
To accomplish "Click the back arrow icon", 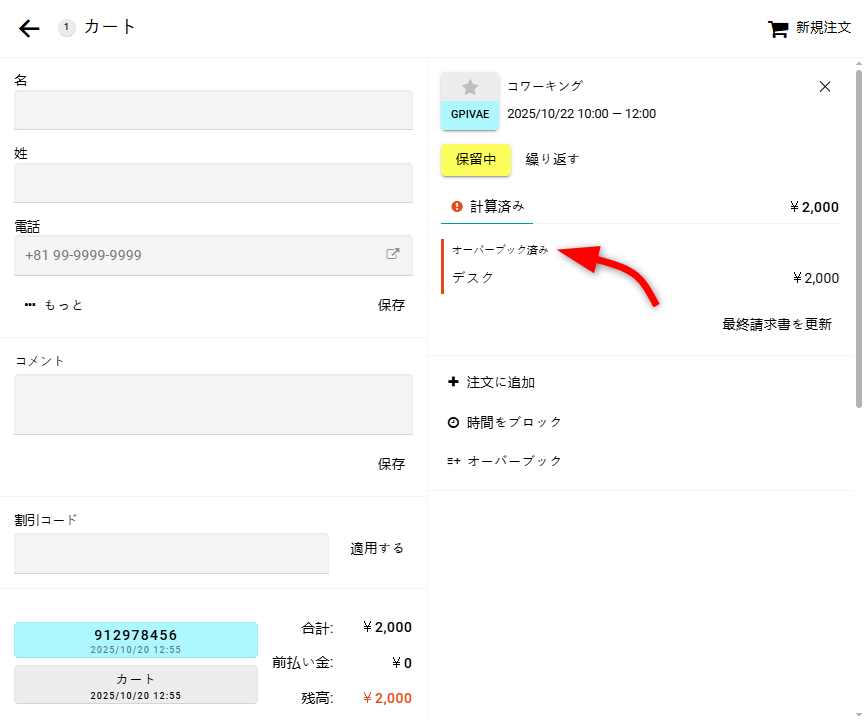I will pos(29,28).
